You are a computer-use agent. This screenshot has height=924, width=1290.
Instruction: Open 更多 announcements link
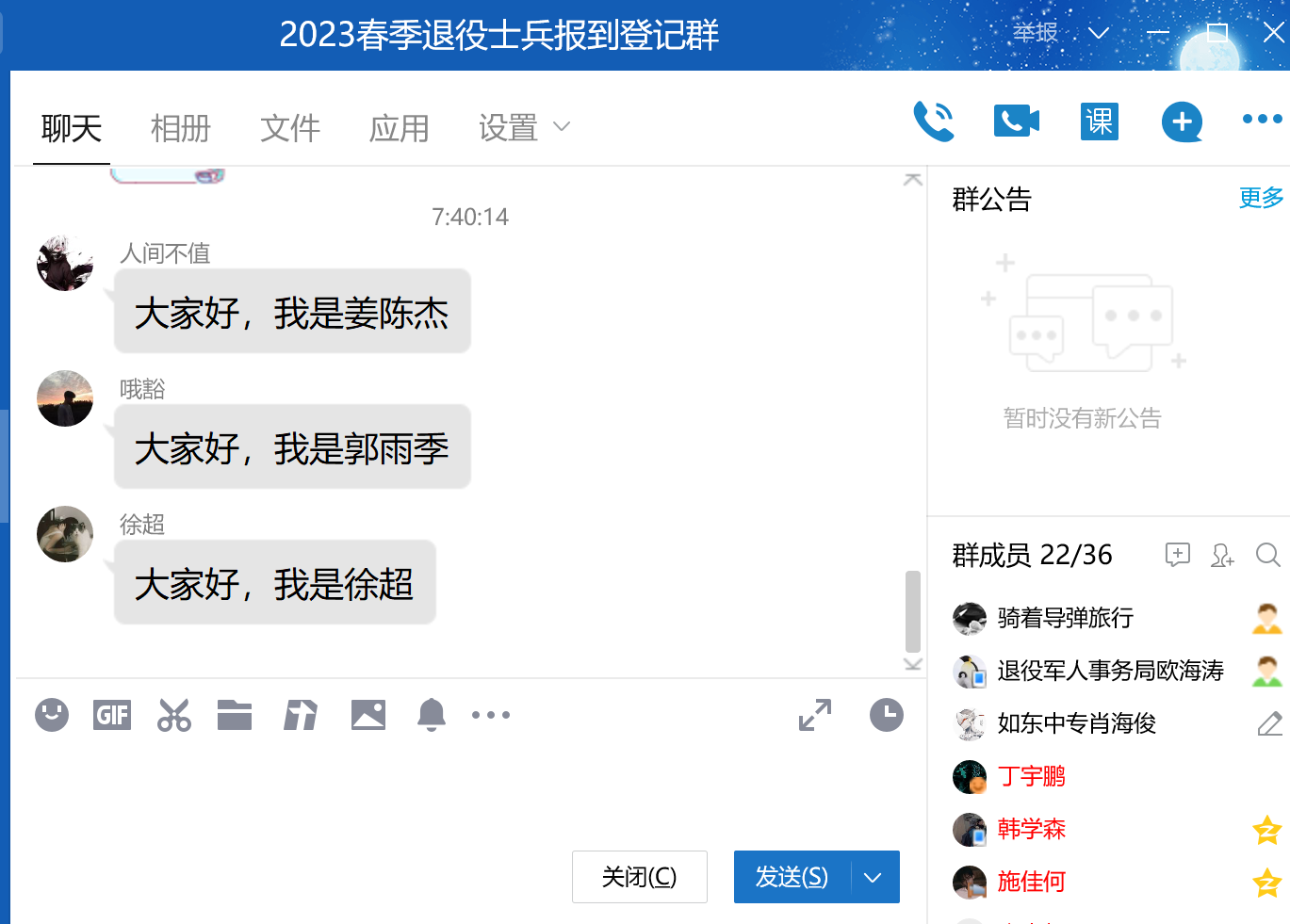coord(1261,198)
